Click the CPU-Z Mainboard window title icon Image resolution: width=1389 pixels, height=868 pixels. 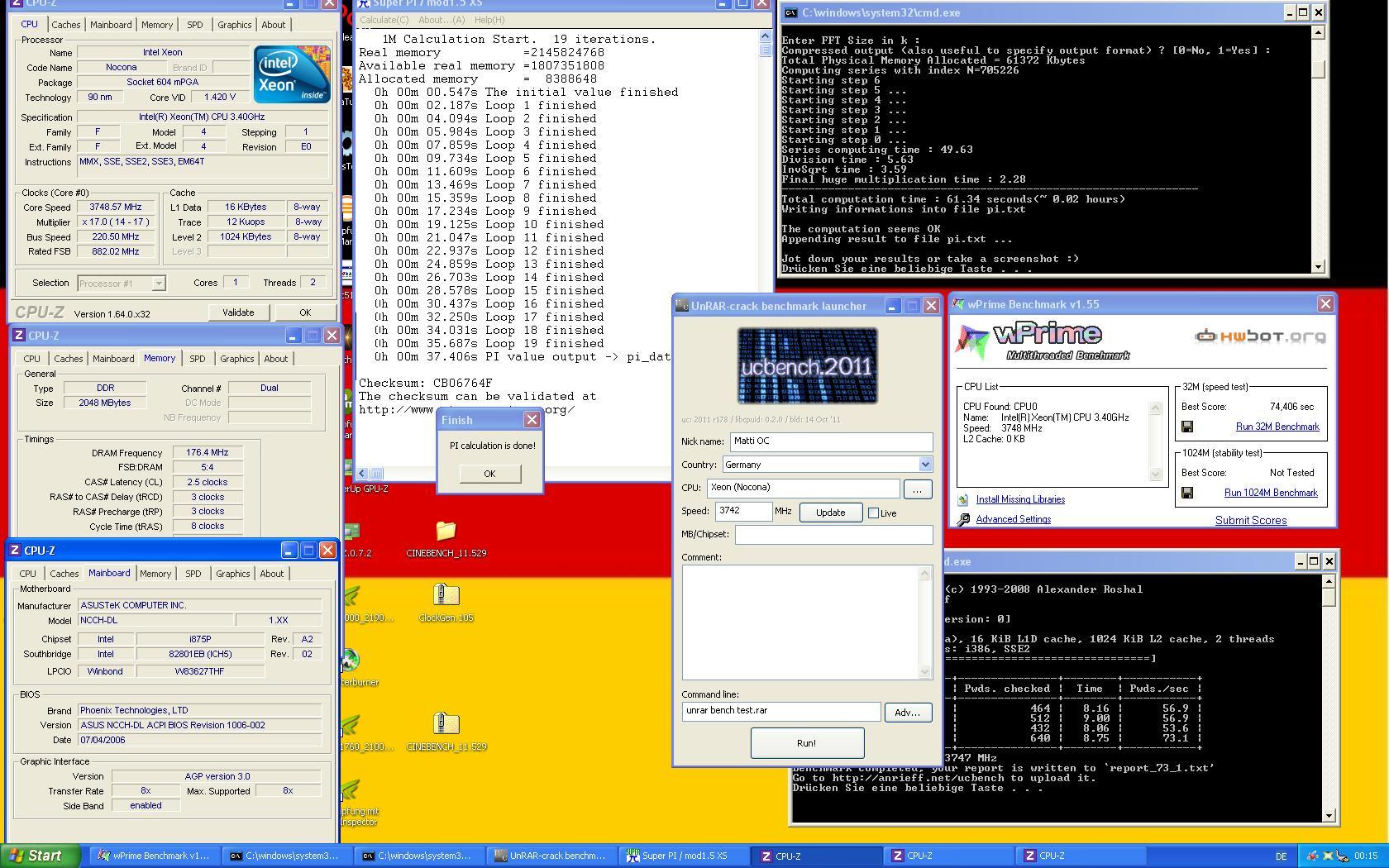(x=15, y=551)
